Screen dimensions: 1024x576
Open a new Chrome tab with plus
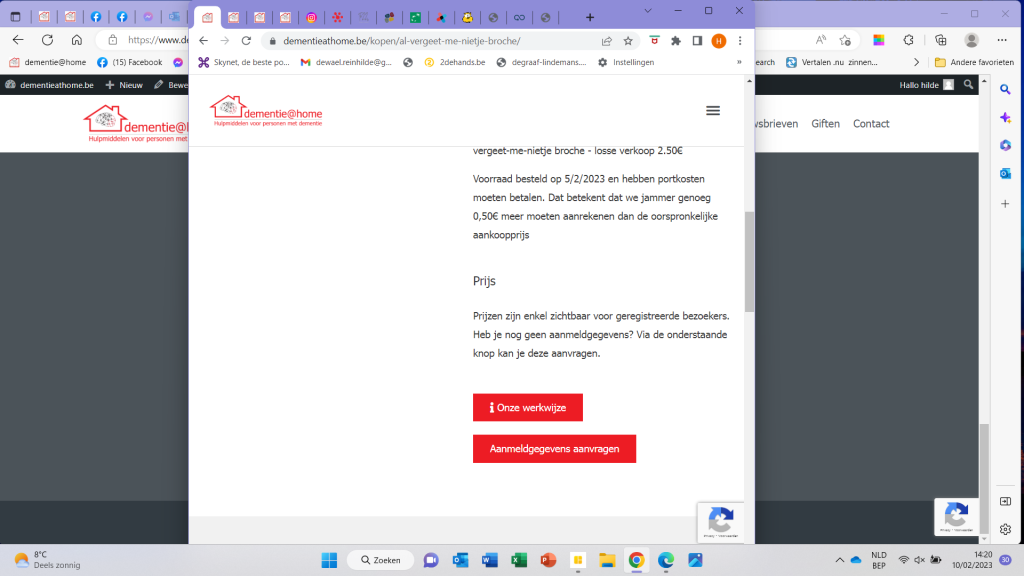coord(590,17)
